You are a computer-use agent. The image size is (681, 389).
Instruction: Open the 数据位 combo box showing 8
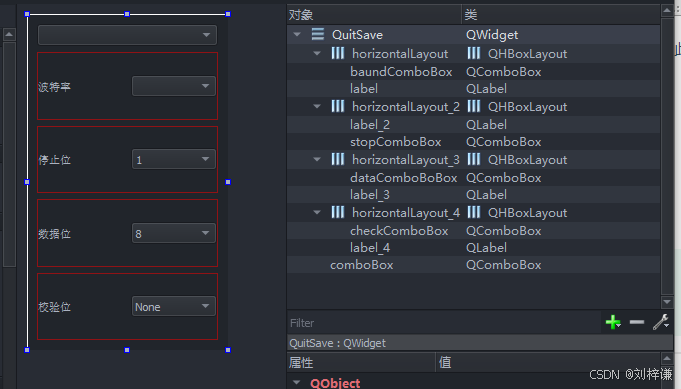click(174, 233)
